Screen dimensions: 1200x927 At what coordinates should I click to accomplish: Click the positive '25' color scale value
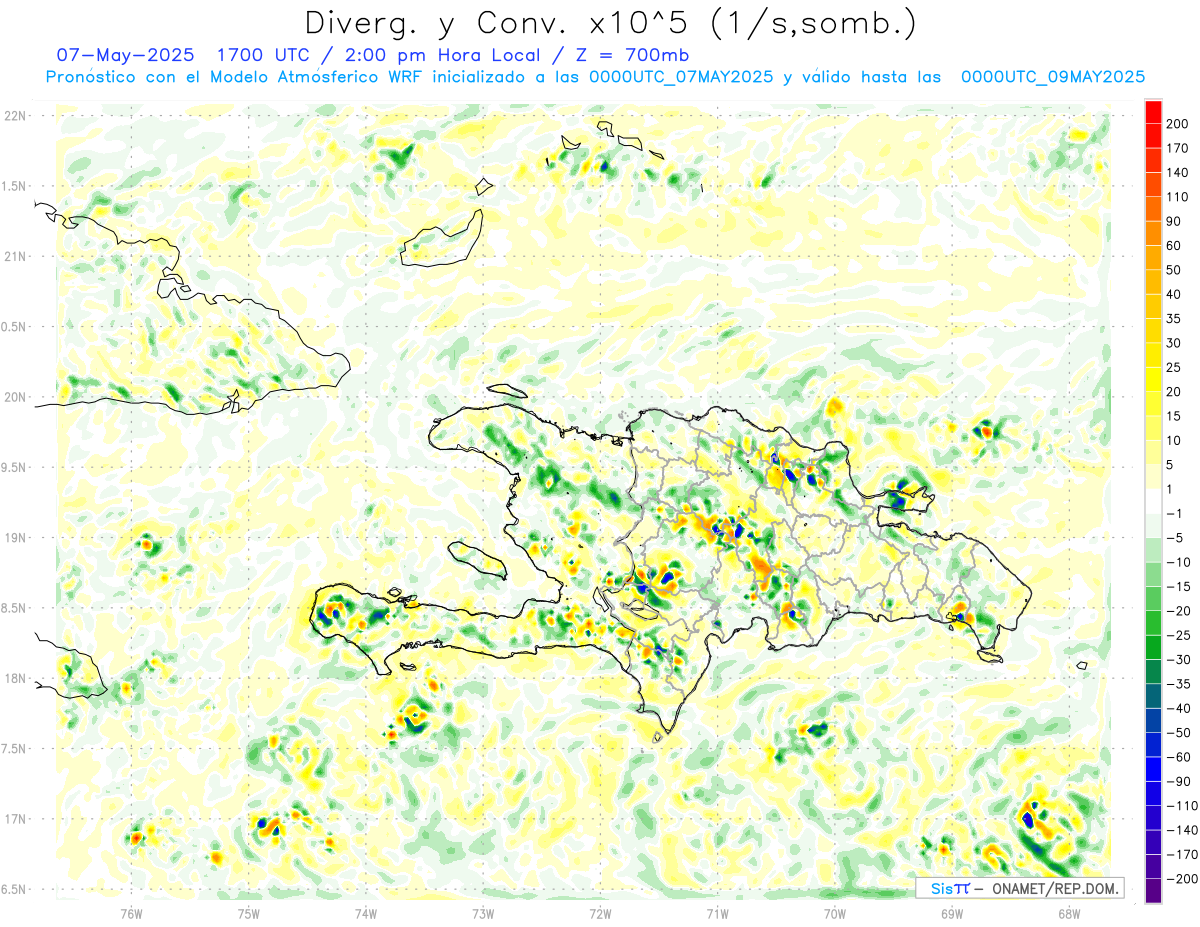tap(1175, 368)
